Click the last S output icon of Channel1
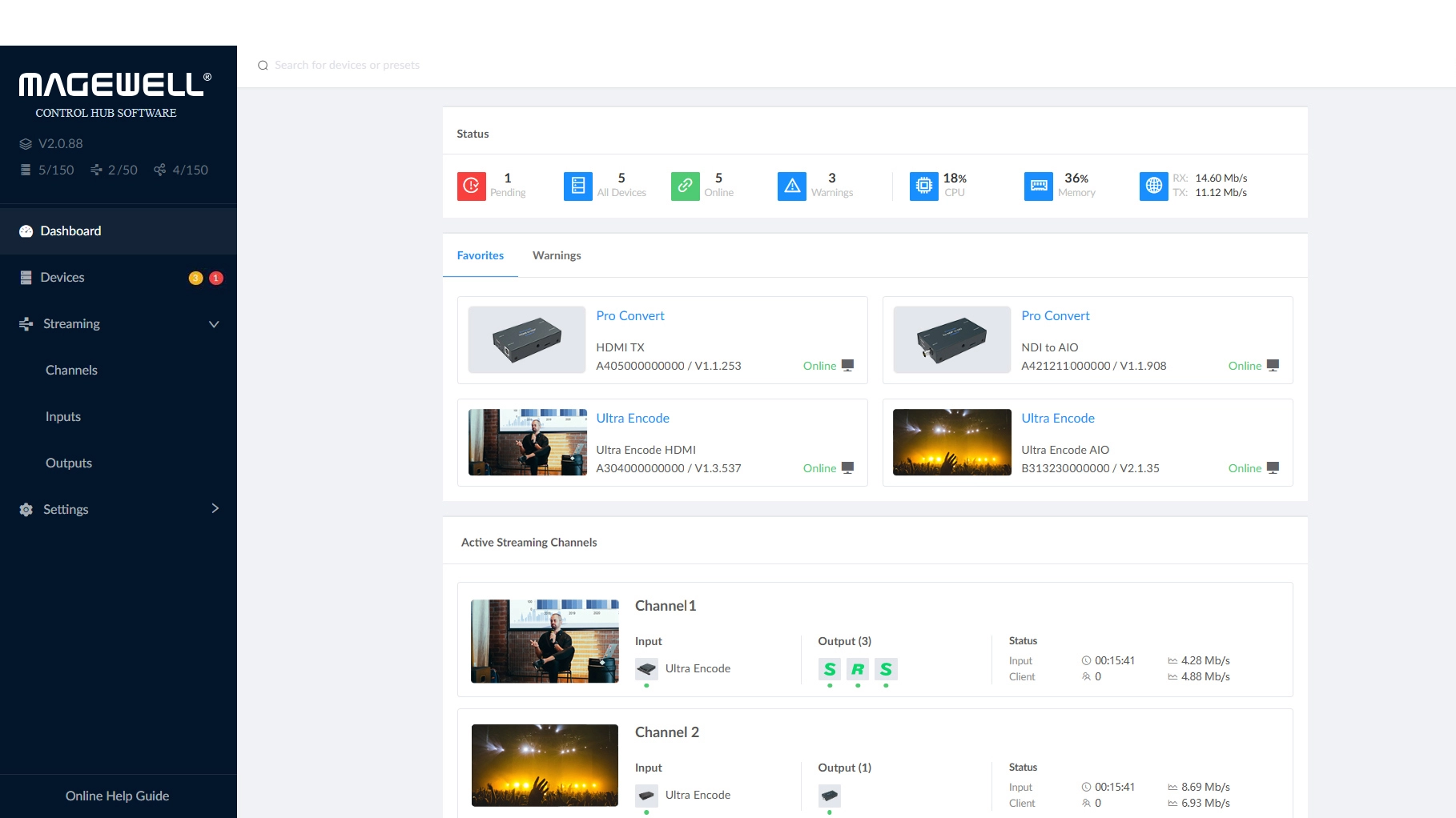 (x=886, y=669)
